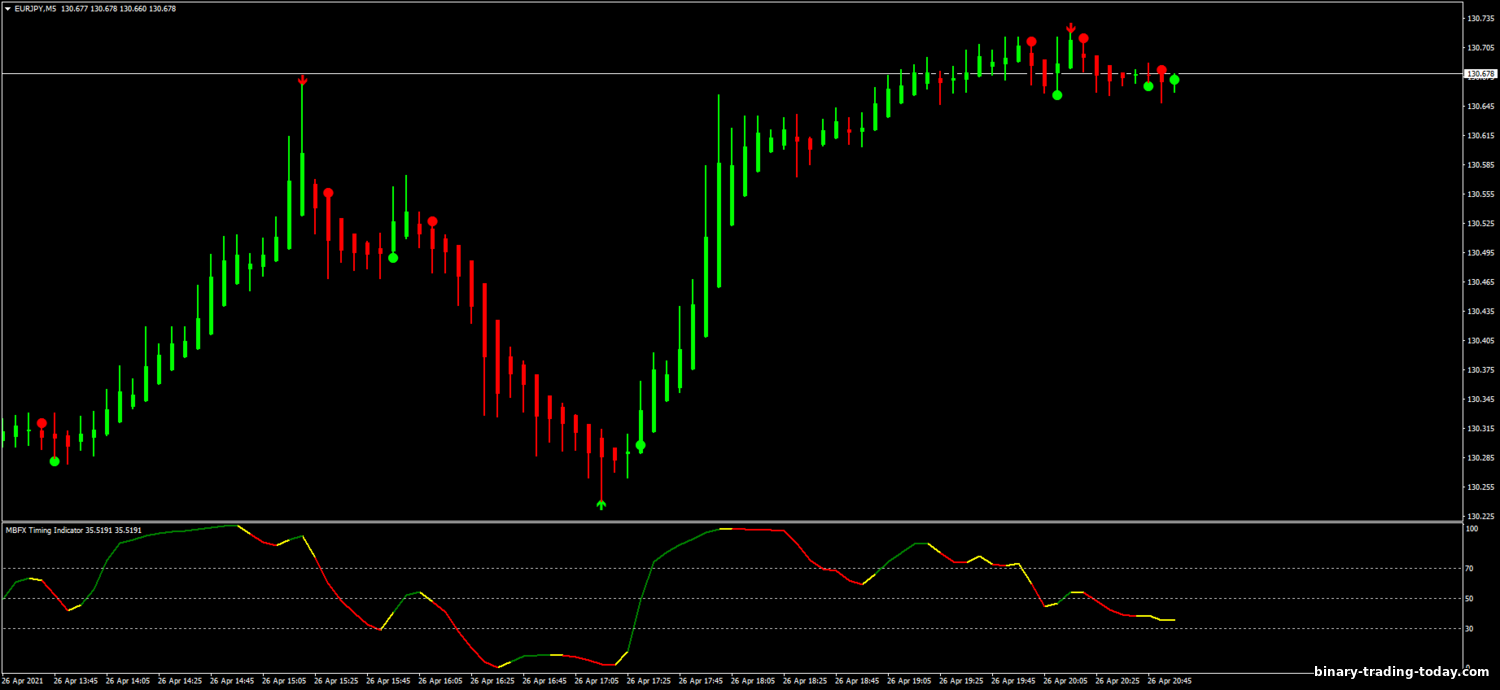Click the 26 Apr 15:45 time label
Image resolution: width=1500 pixels, height=690 pixels.
(x=388, y=680)
